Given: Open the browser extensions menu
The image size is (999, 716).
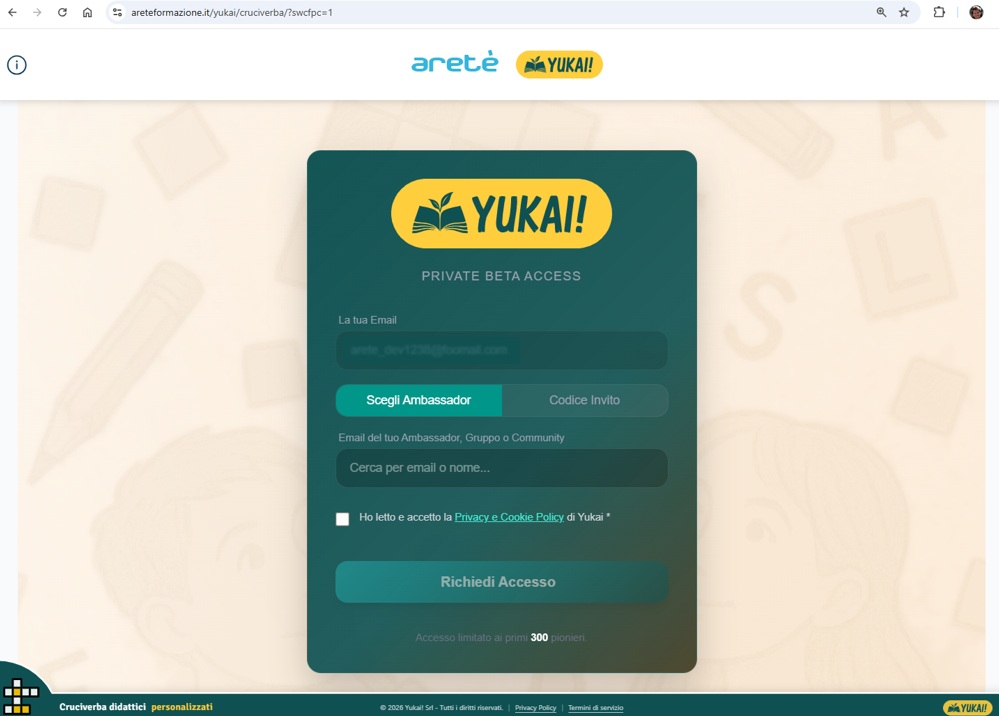Looking at the screenshot, I should (939, 12).
